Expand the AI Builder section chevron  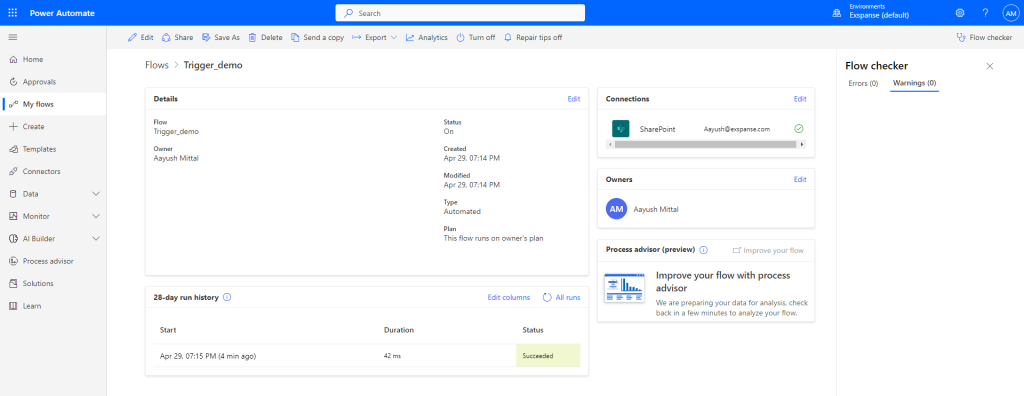[96, 239]
